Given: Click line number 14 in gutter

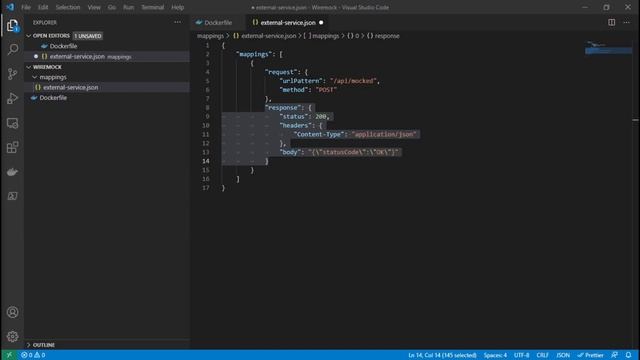Looking at the screenshot, I should click(206, 161).
